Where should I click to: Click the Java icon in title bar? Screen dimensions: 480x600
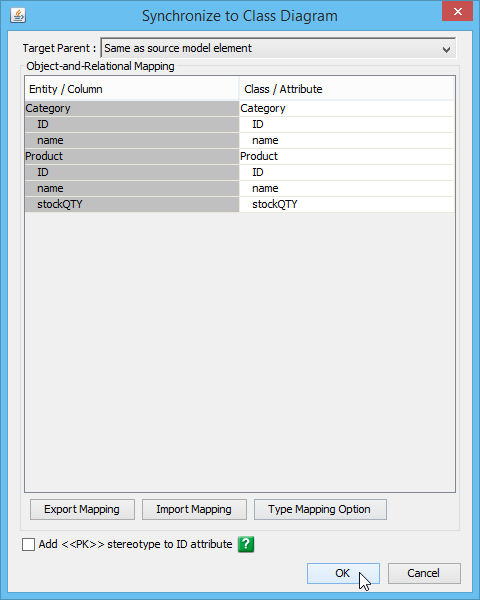18,15
